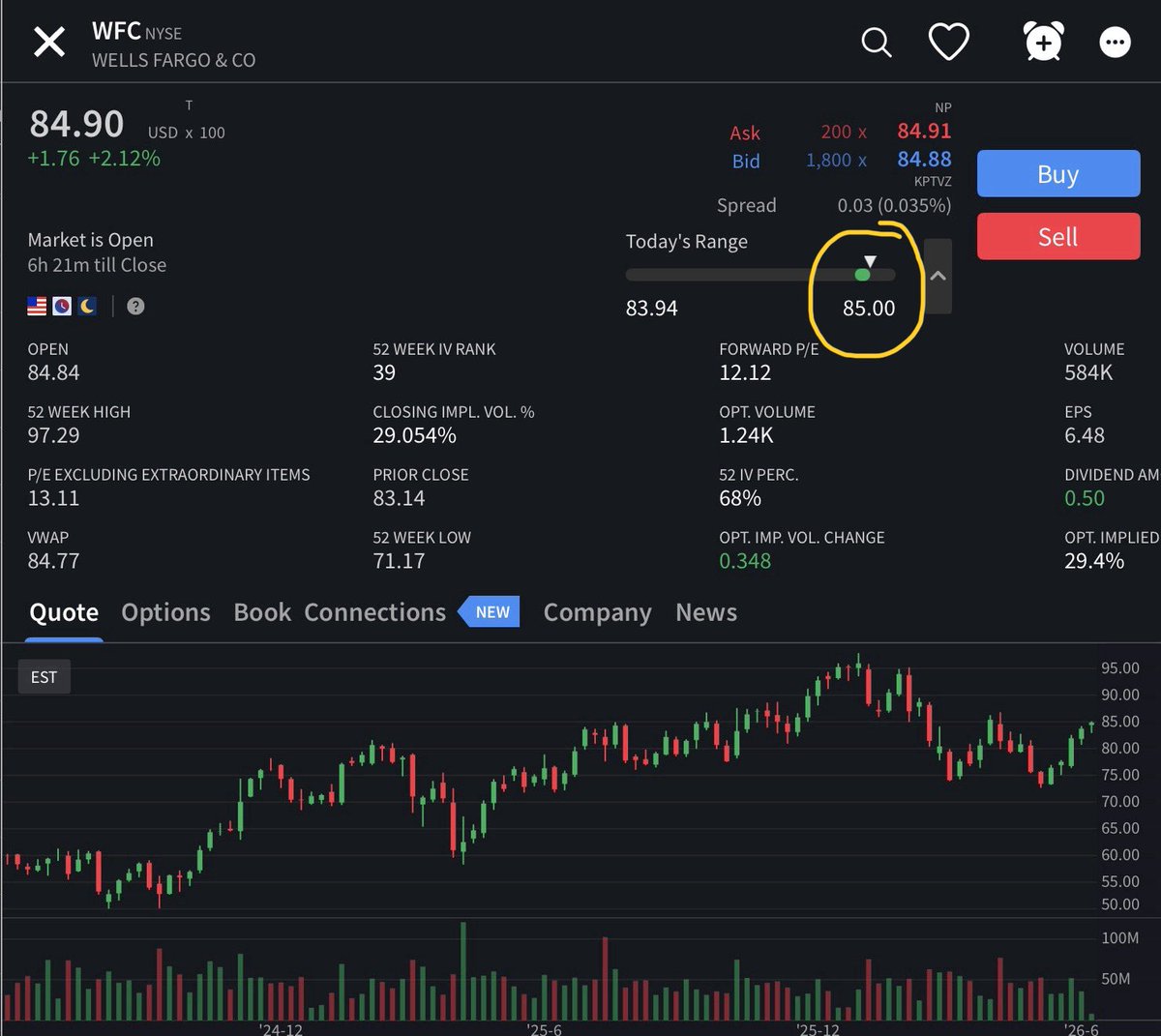The image size is (1161, 1036).
Task: Click the FORWARD P/E value 12.12
Action: tap(745, 372)
